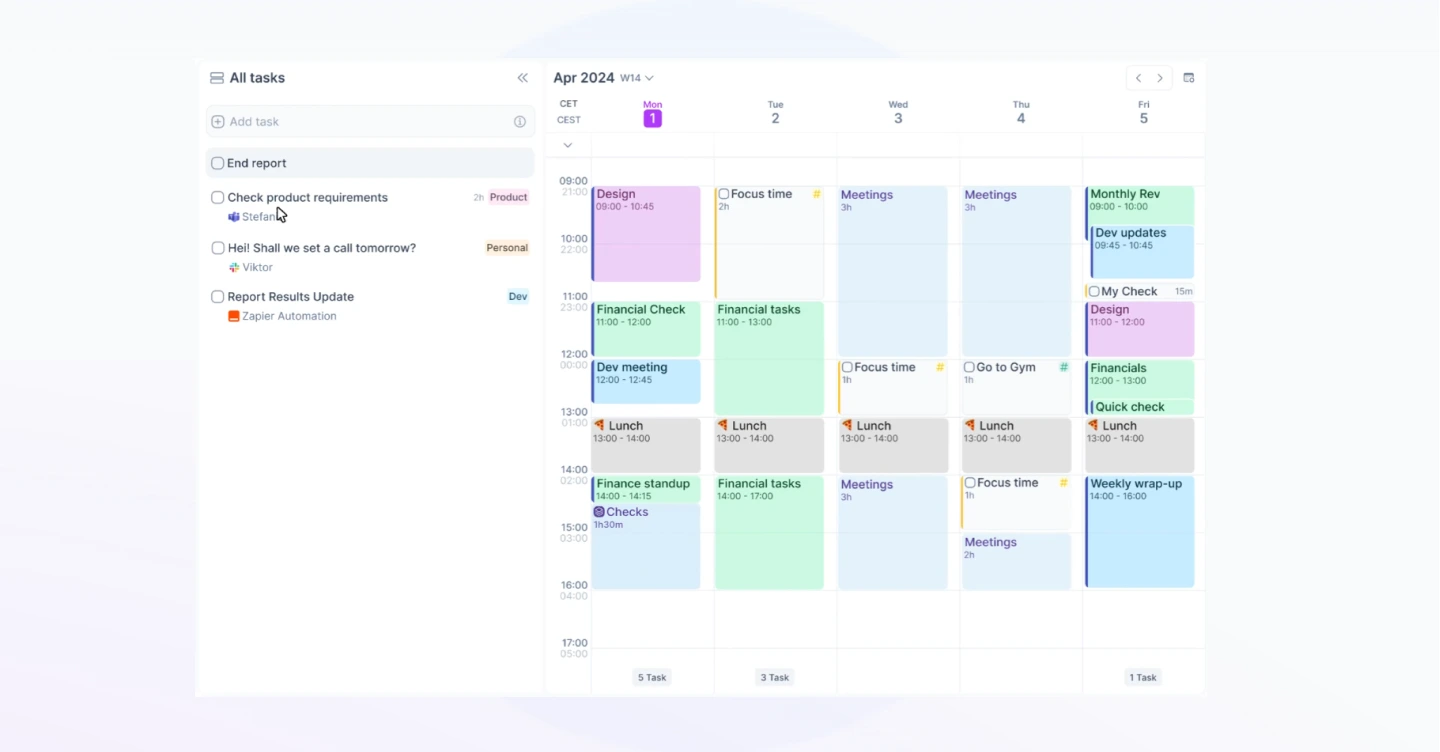Open Thursday 2h Meetings block

[1016, 561]
